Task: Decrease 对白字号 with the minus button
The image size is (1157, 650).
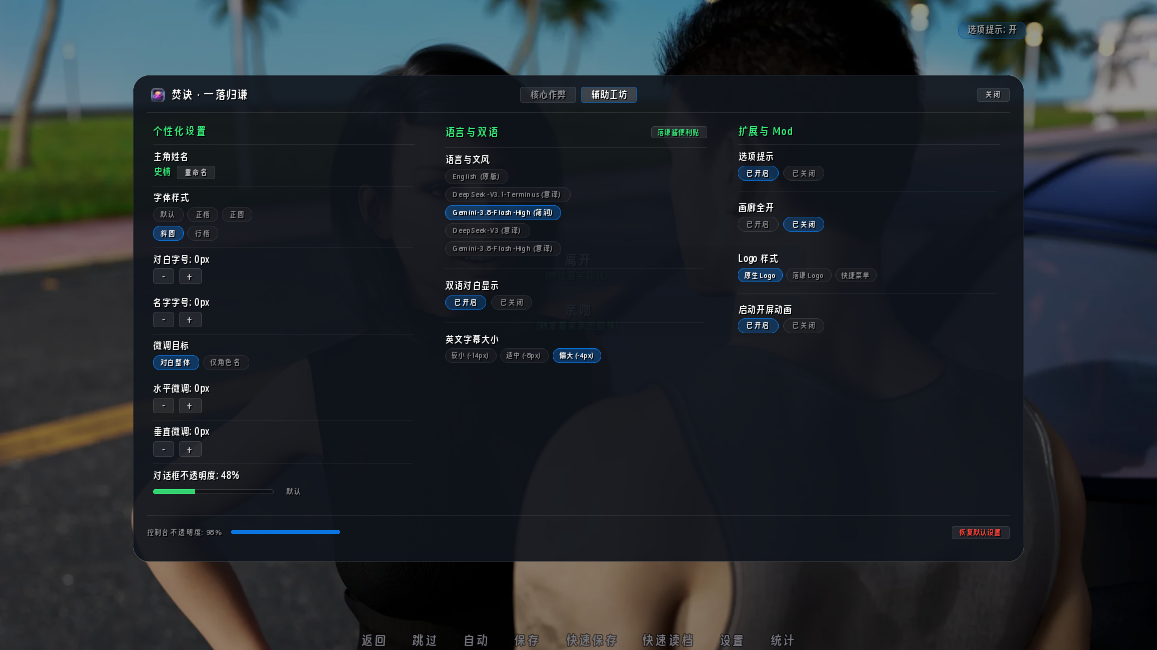Action: tap(164, 277)
